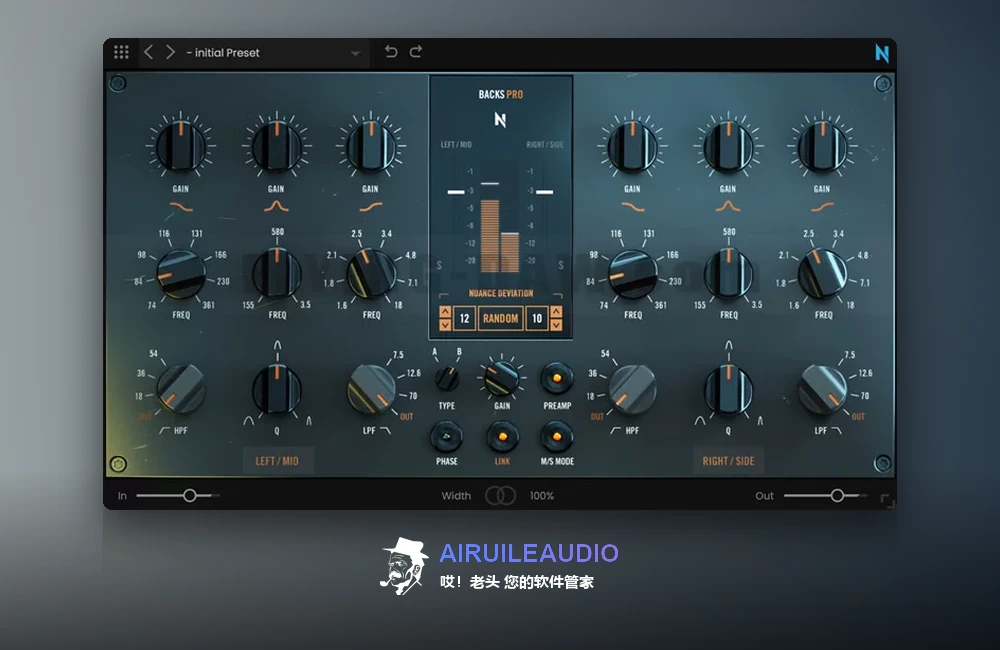Click the Right/Side bell curve icon
1000x650 pixels.
728,206
